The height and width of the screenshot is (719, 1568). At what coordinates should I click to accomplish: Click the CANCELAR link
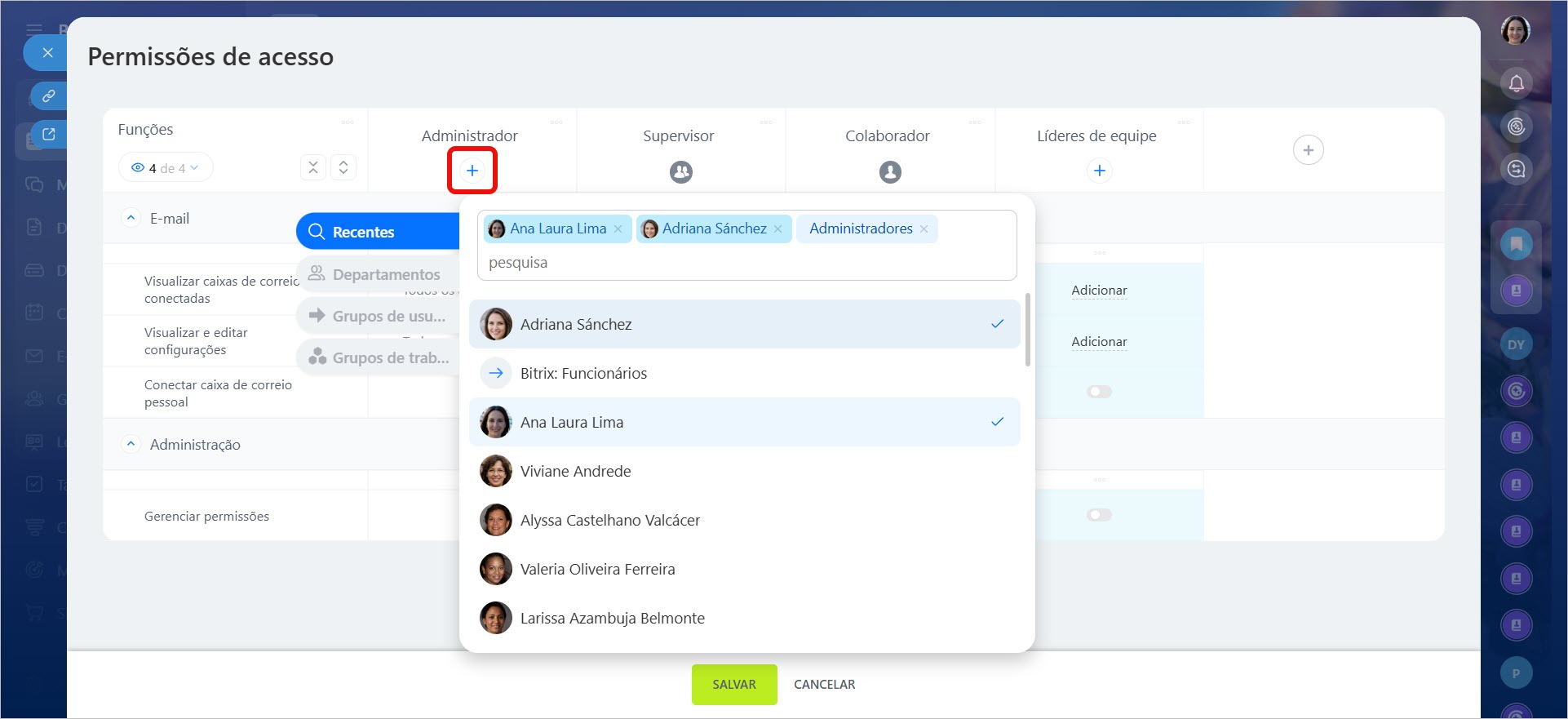point(824,684)
